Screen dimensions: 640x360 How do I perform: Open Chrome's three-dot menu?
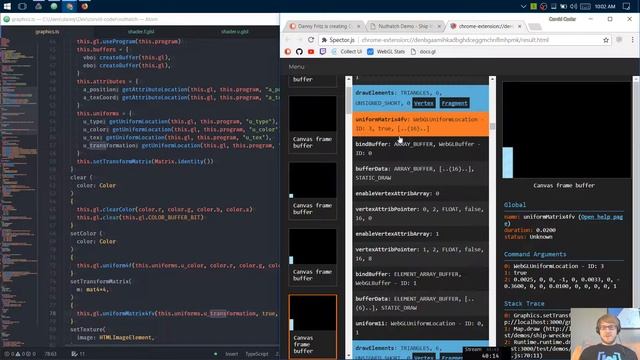tap(632, 40)
